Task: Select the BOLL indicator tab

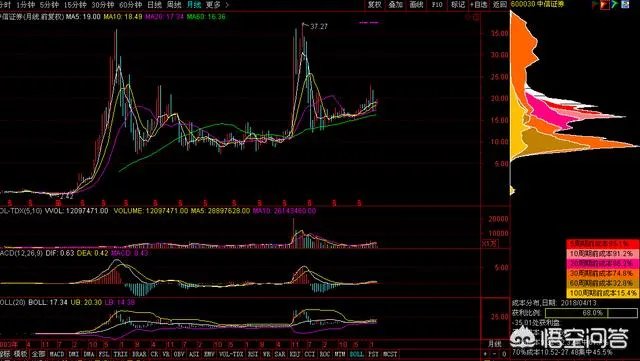Action: coord(357,354)
